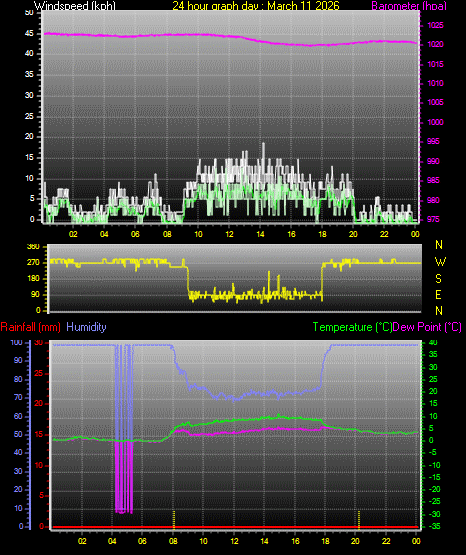The width and height of the screenshot is (466, 555).
Task: Click the Barometer (hpa) axis label
Action: click(x=409, y=6)
